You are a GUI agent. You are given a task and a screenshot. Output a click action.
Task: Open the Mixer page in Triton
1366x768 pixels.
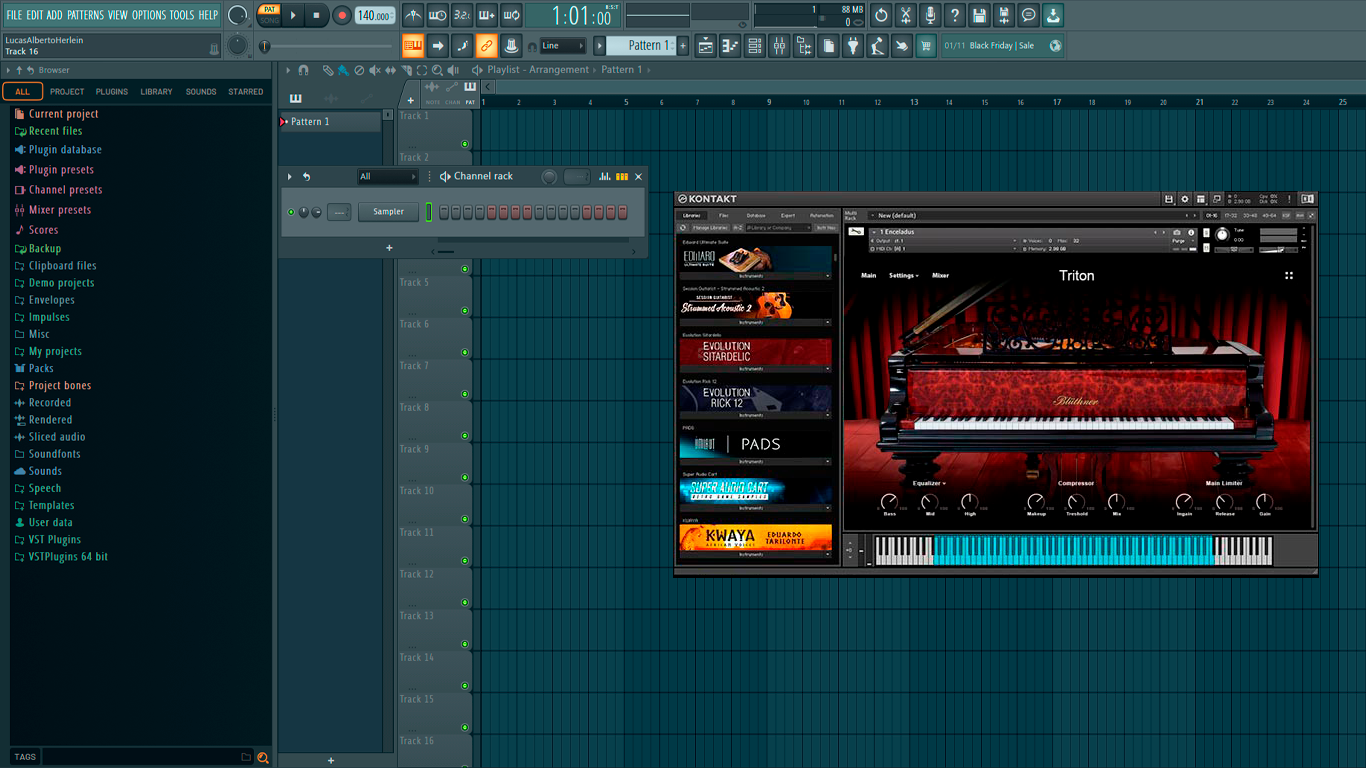[x=941, y=275]
